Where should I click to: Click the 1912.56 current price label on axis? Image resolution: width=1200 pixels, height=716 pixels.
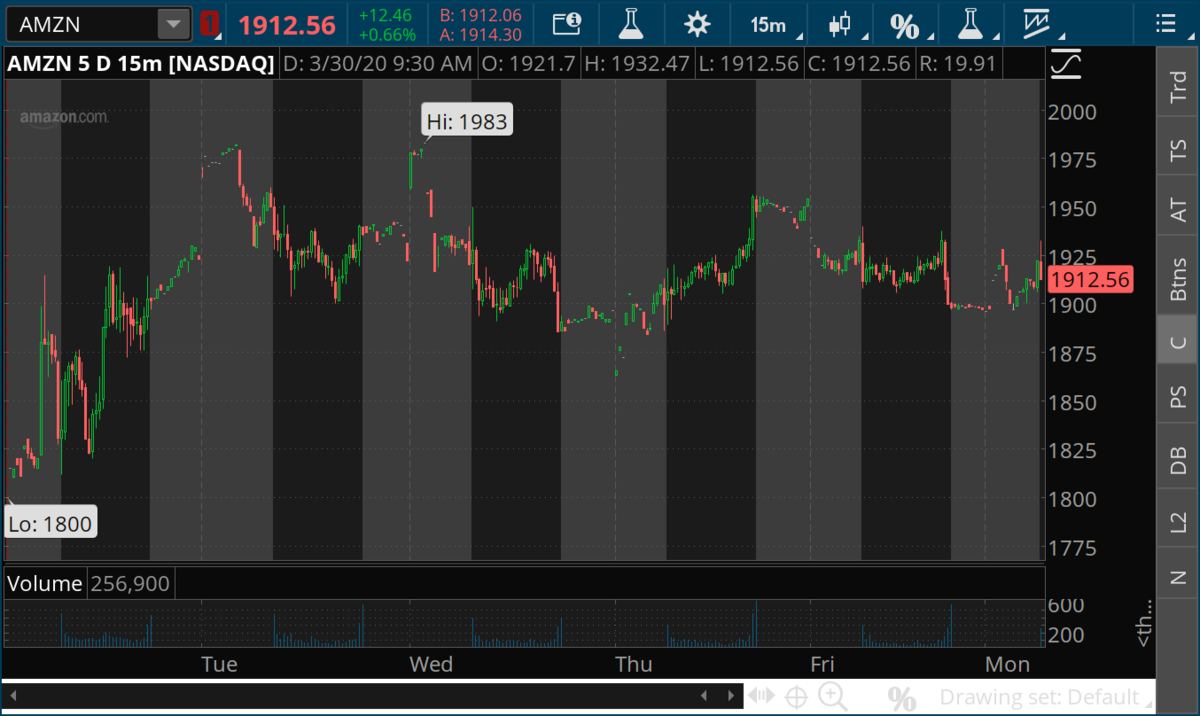click(x=1090, y=280)
